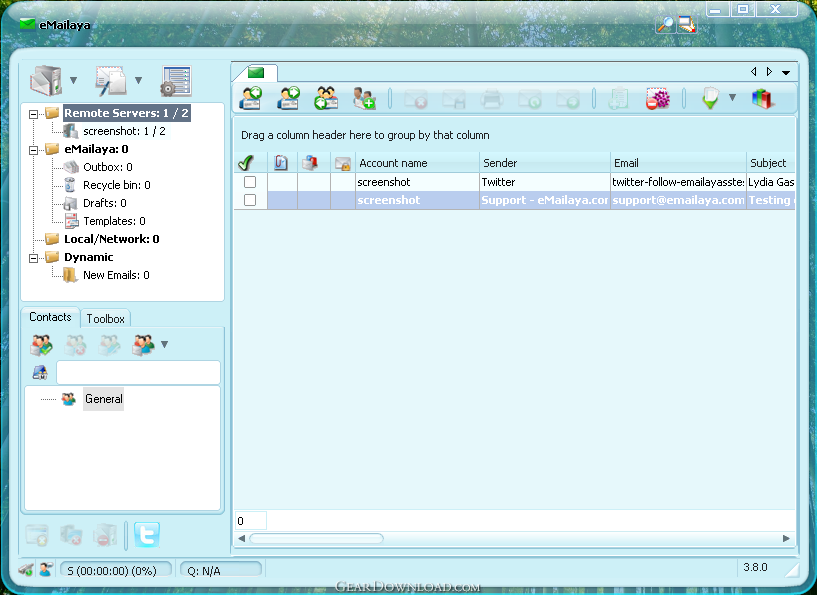The height and width of the screenshot is (595, 817).
Task: Click the contacts icon with green checkmark
Action: [x=42, y=345]
